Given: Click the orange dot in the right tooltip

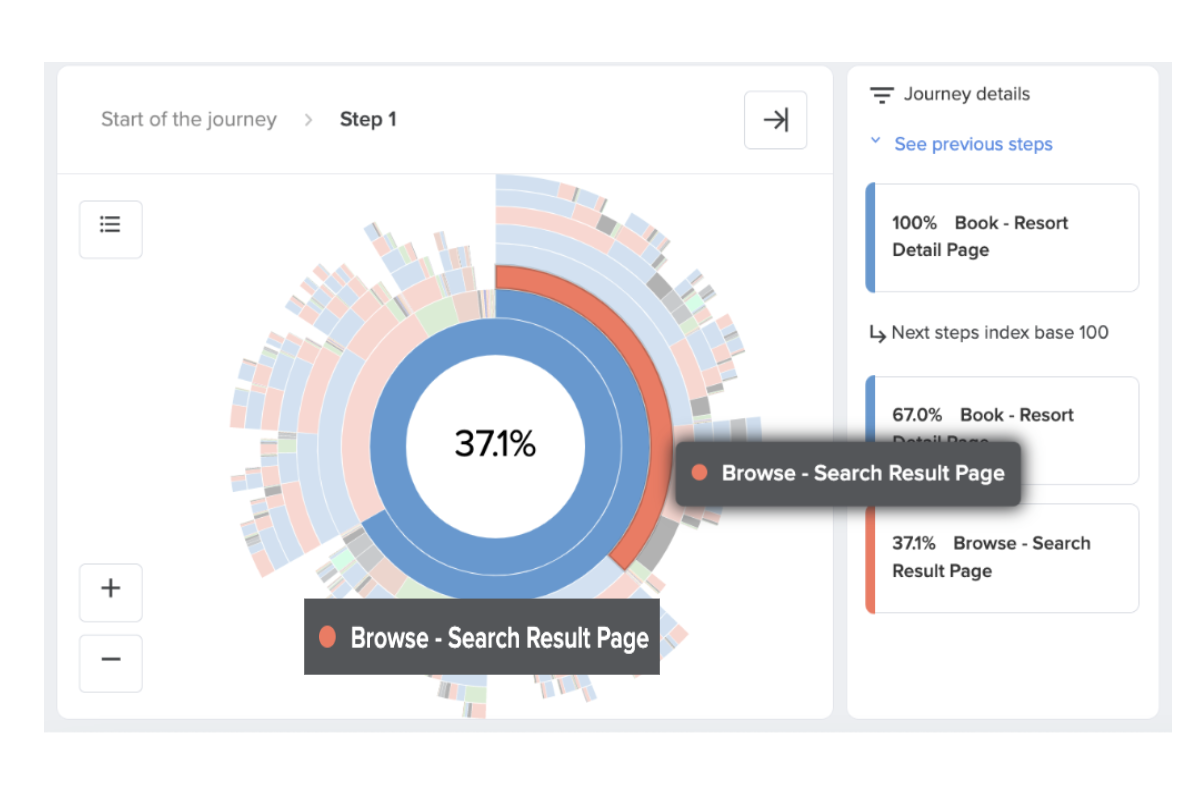Looking at the screenshot, I should 700,473.
